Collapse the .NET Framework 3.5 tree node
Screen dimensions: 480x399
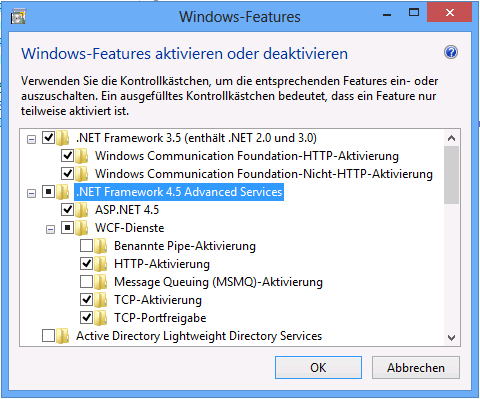click(x=31, y=139)
